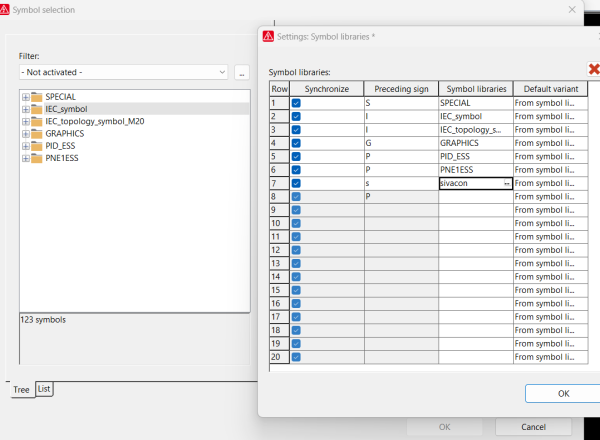The image size is (600, 440).
Task: Click the IEC_topology_symbol_M20 folder icon
Action: 37,121
